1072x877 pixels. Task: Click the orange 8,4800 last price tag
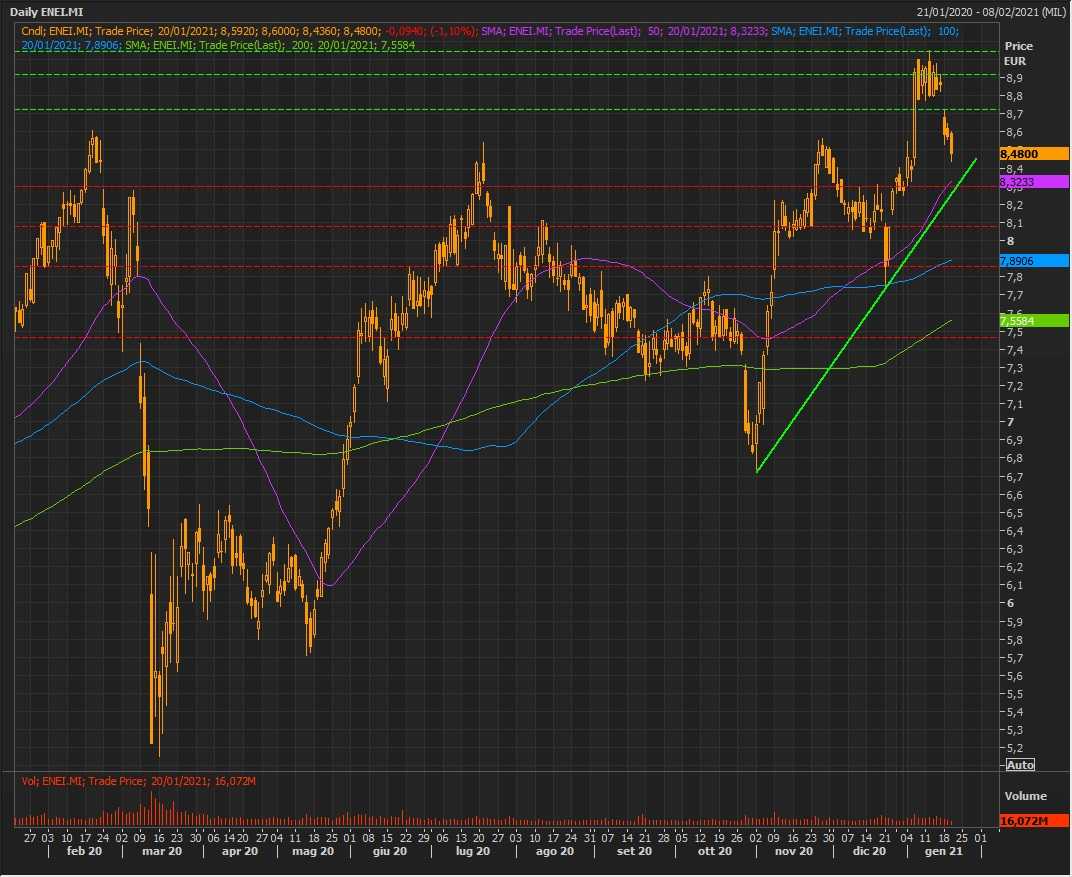pos(1034,154)
